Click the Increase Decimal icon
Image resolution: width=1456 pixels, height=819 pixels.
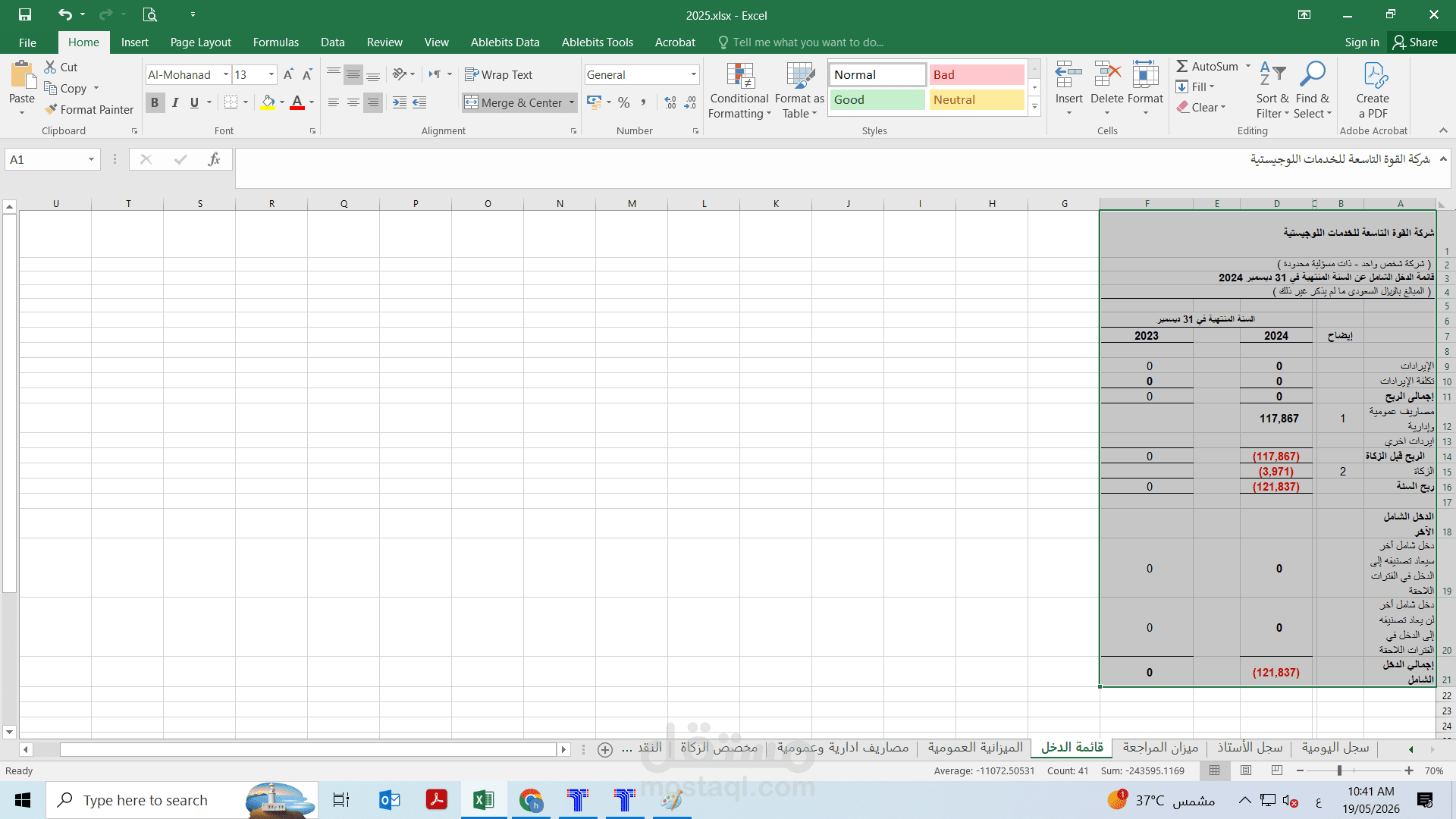670,102
